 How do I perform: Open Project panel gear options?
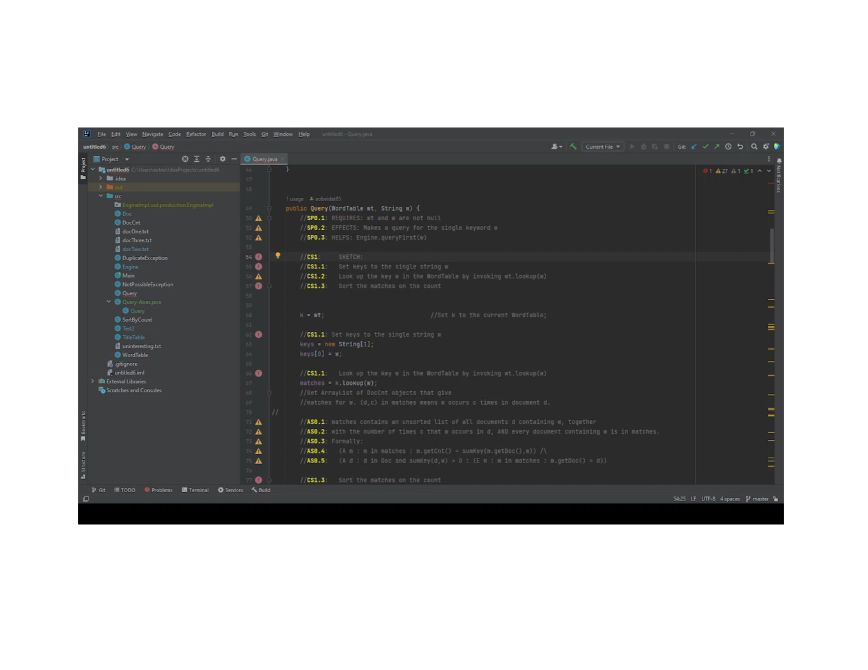click(223, 159)
